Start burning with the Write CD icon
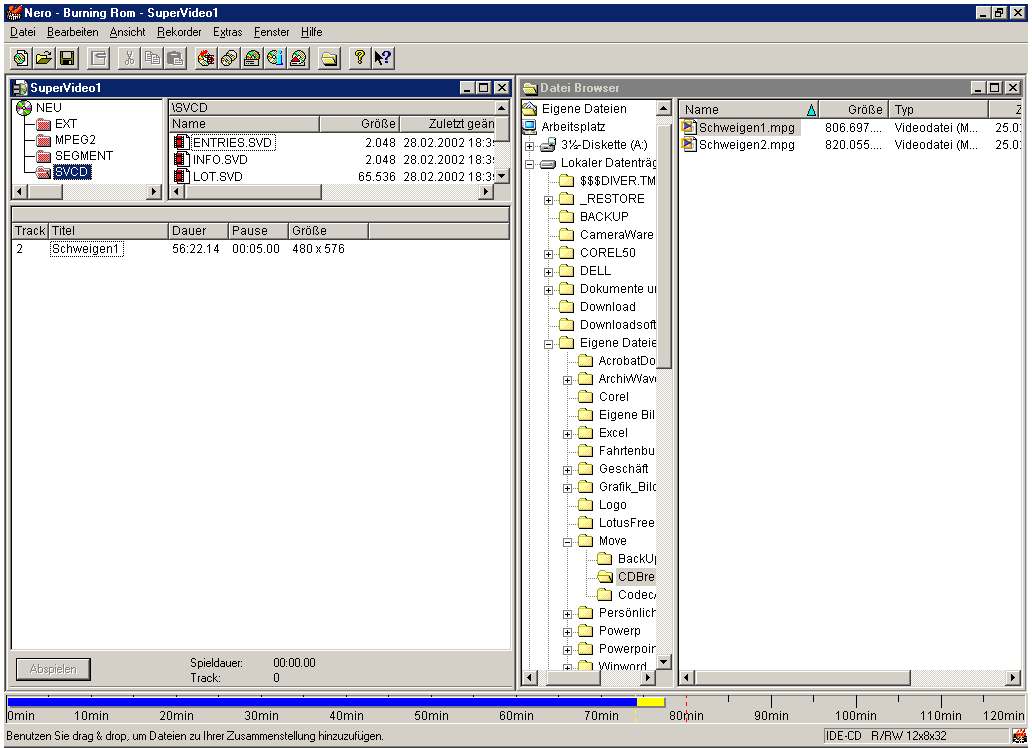Screen dimensions: 1032x748 (x=206, y=59)
